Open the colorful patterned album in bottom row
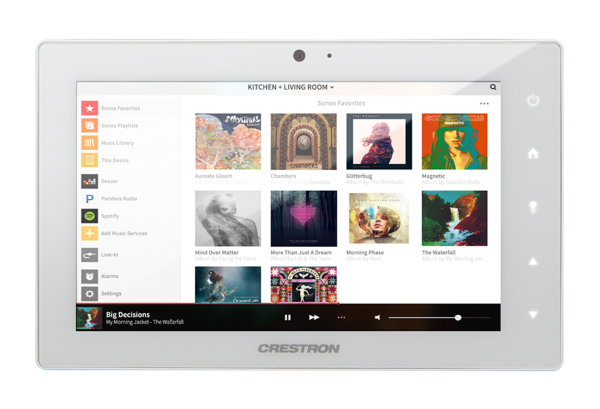Viewport: 600px width, 409px height. [304, 285]
